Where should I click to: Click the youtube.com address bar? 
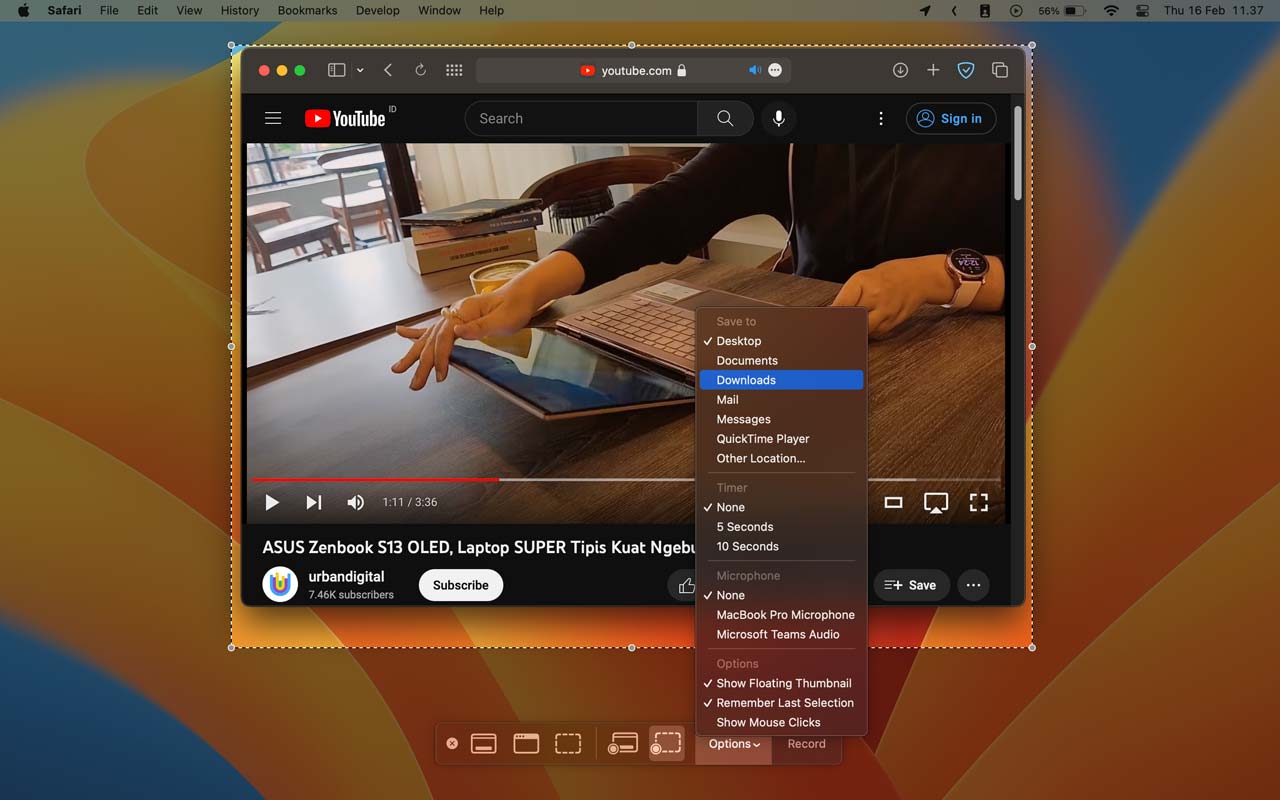coord(634,70)
